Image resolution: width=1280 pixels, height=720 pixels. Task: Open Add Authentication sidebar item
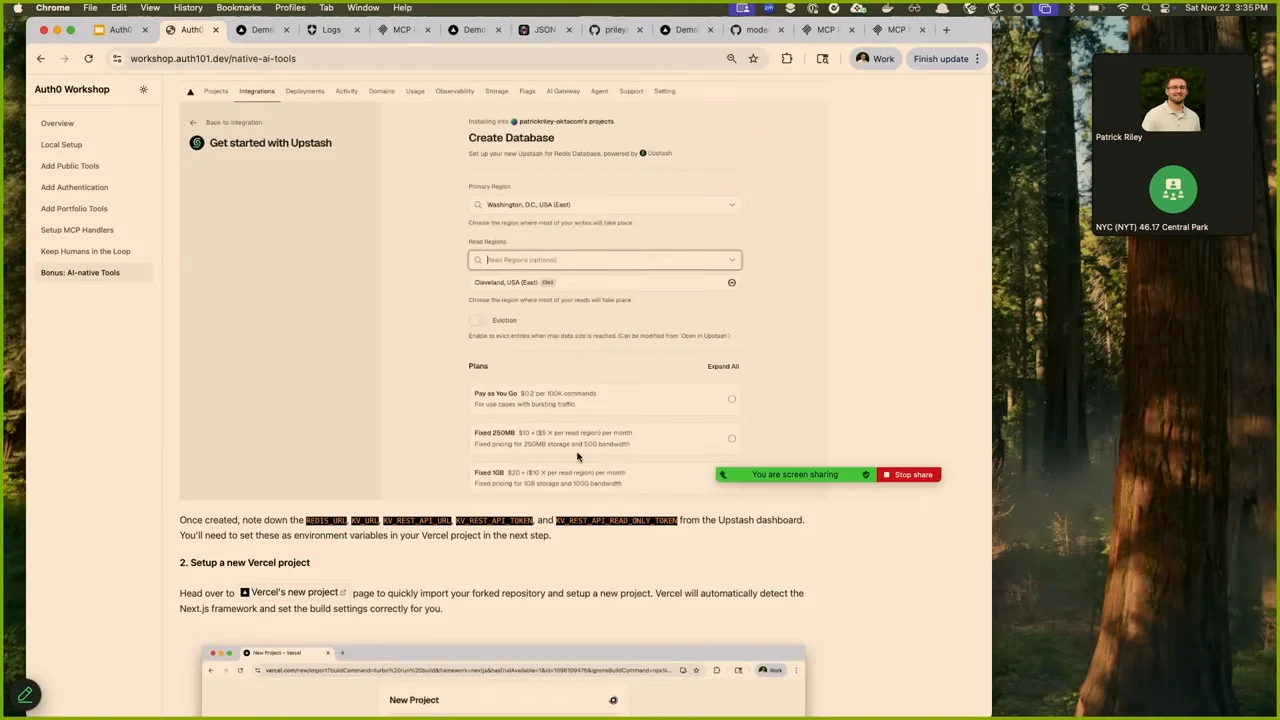click(x=74, y=188)
